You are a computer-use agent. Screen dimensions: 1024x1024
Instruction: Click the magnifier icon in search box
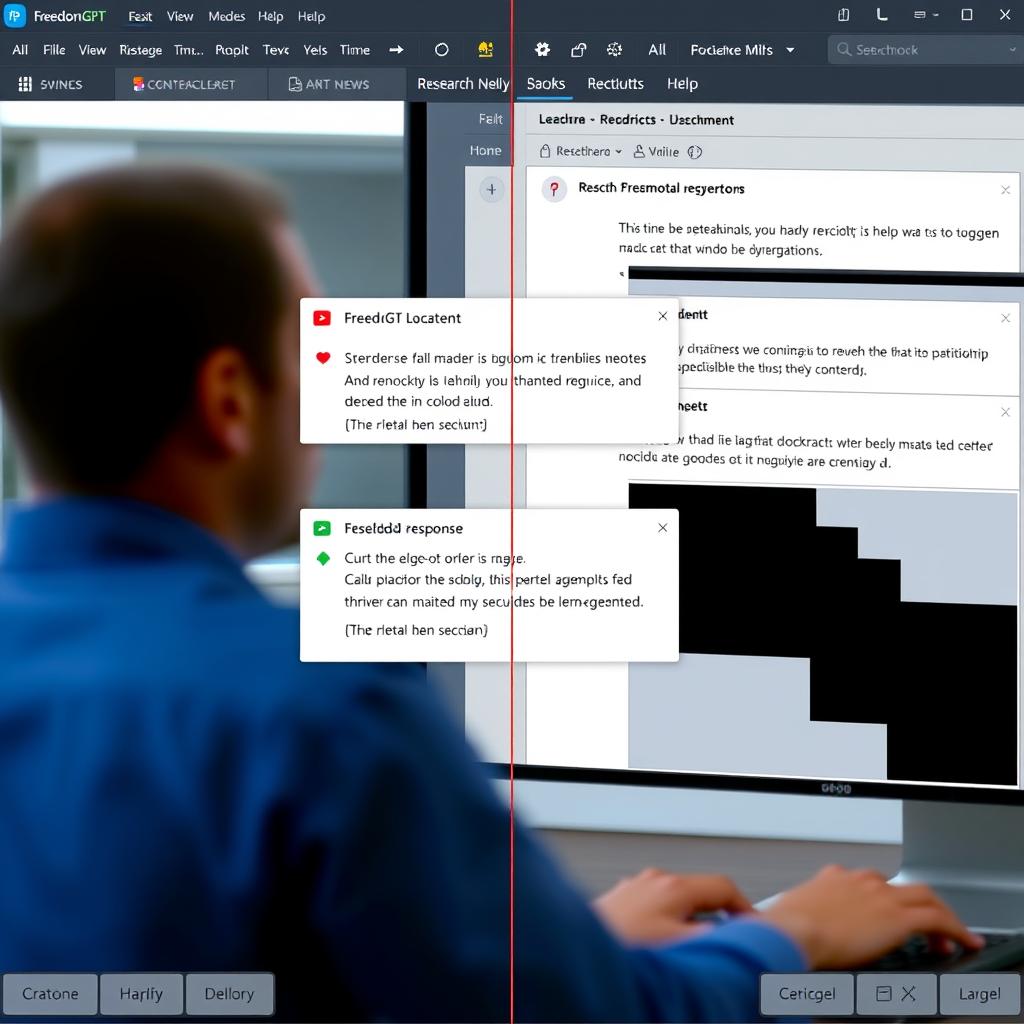tap(844, 50)
